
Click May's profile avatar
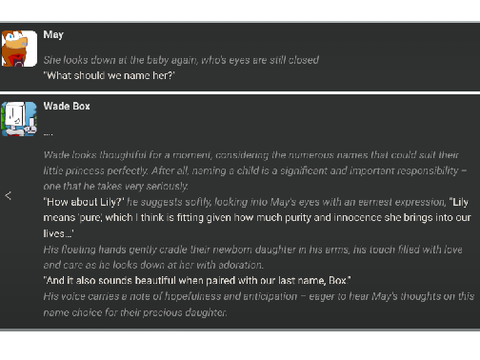(x=19, y=49)
